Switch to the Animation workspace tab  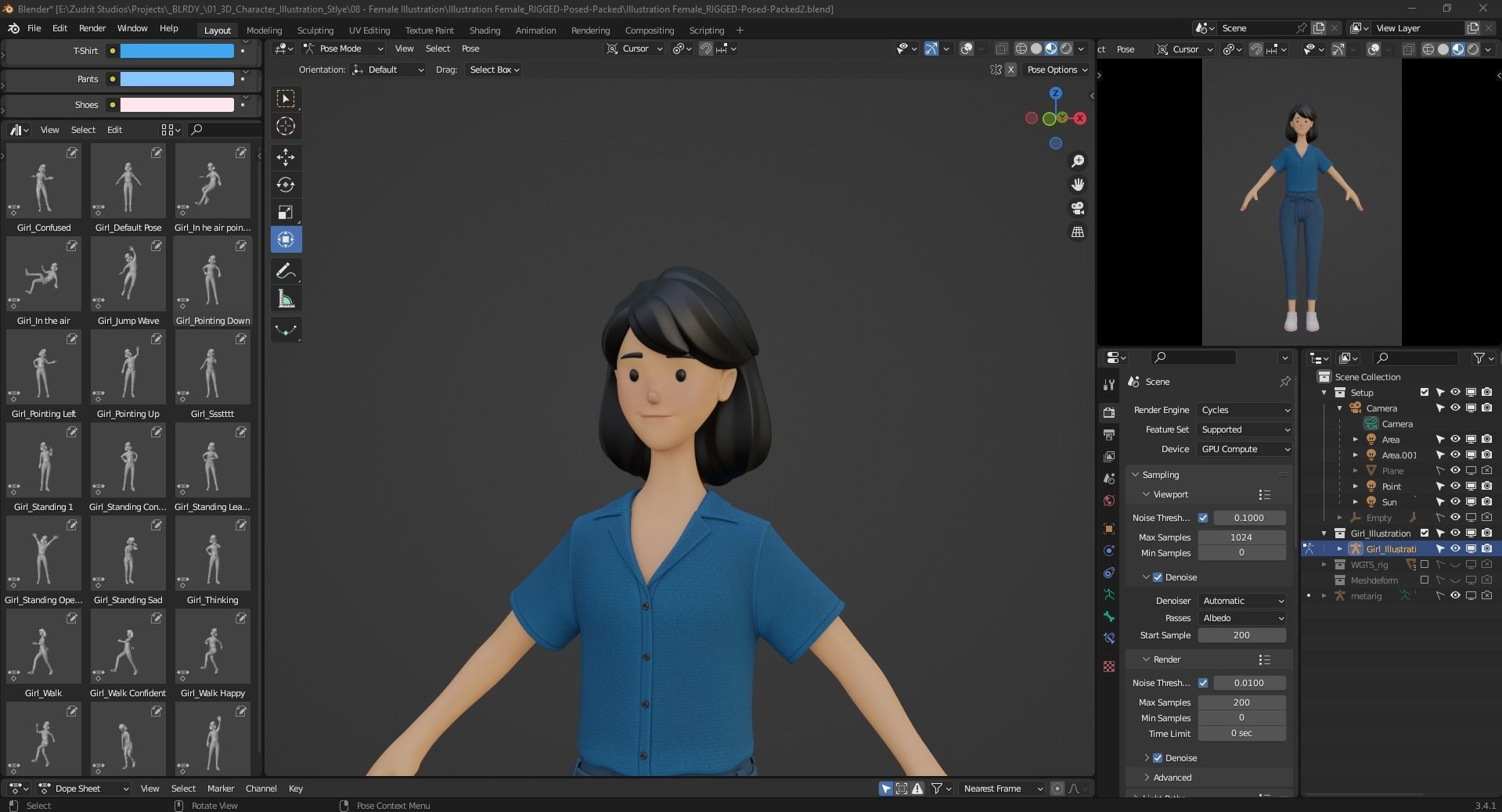click(535, 31)
